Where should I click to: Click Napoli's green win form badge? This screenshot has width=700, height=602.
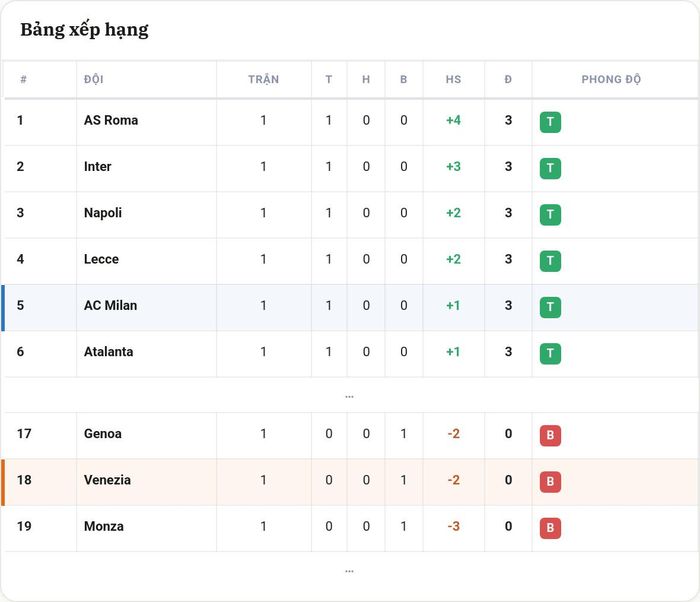point(550,215)
